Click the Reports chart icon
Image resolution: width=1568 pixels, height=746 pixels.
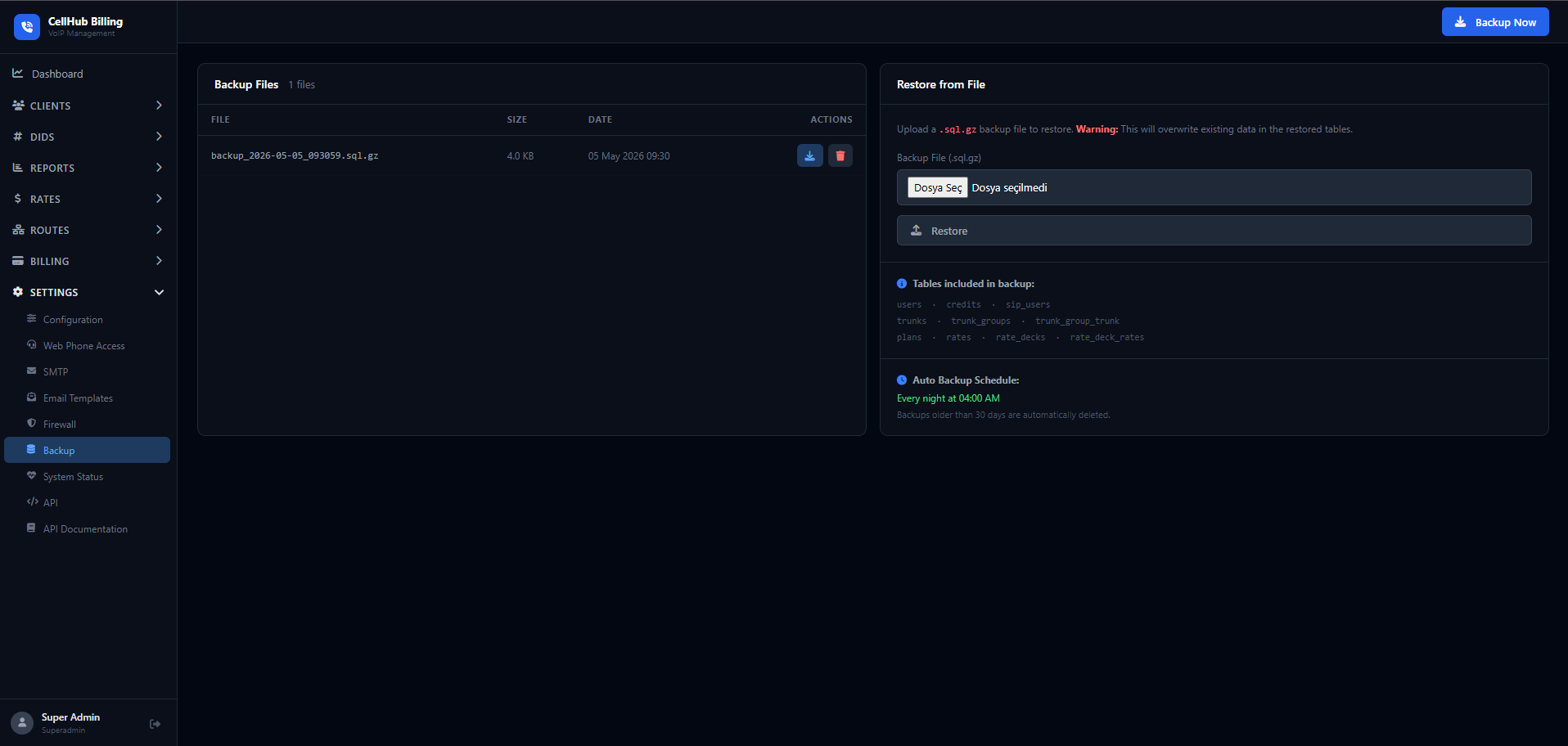18,168
